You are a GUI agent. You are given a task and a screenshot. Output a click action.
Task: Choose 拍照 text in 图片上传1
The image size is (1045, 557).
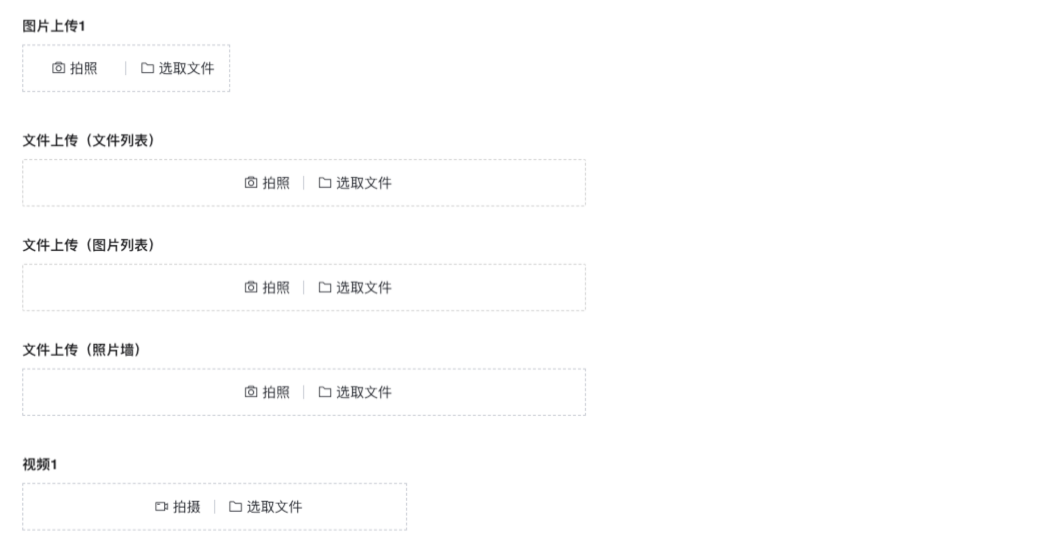coord(84,68)
